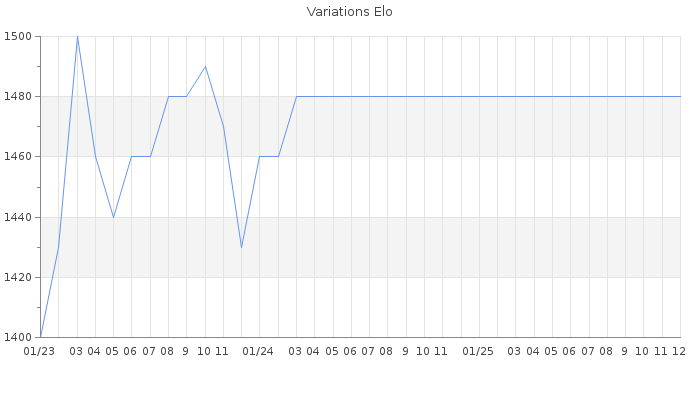Click the 1500 y-axis label
700x400 pixels.
coord(19,37)
